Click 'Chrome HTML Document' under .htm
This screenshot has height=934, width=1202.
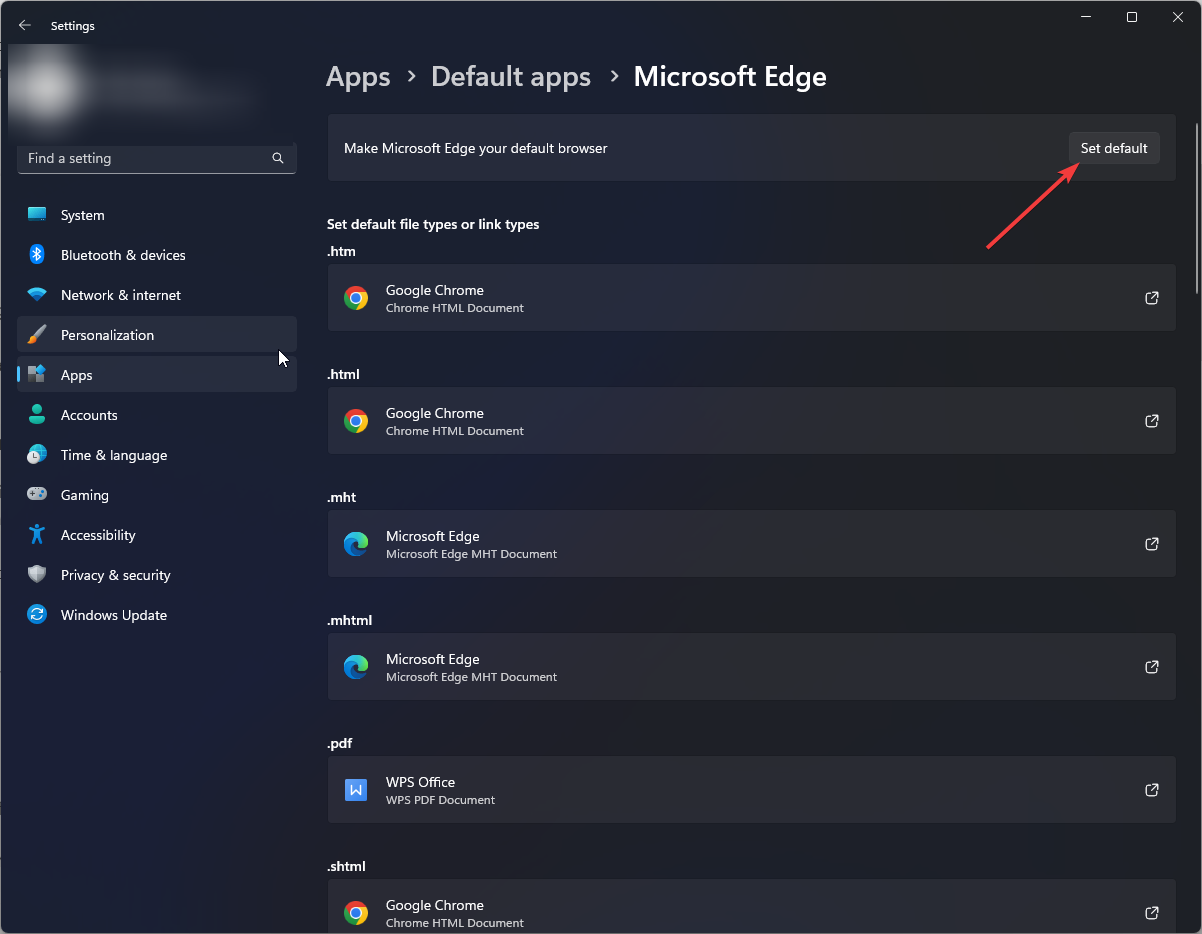point(455,308)
